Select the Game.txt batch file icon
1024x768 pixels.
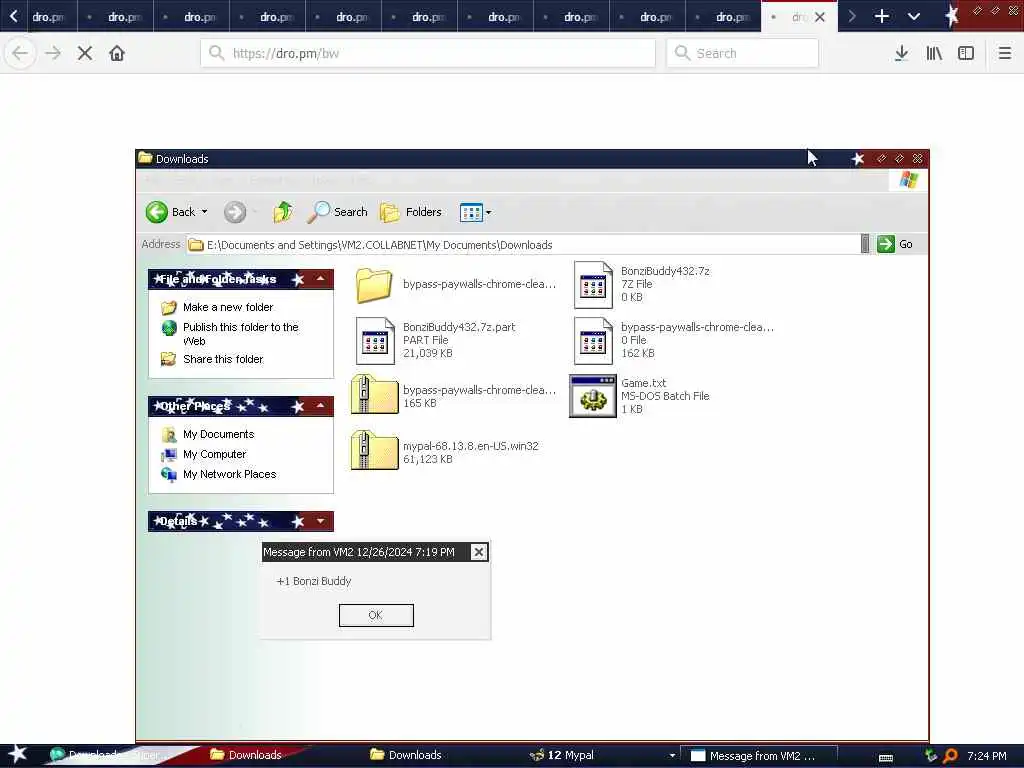(592, 396)
